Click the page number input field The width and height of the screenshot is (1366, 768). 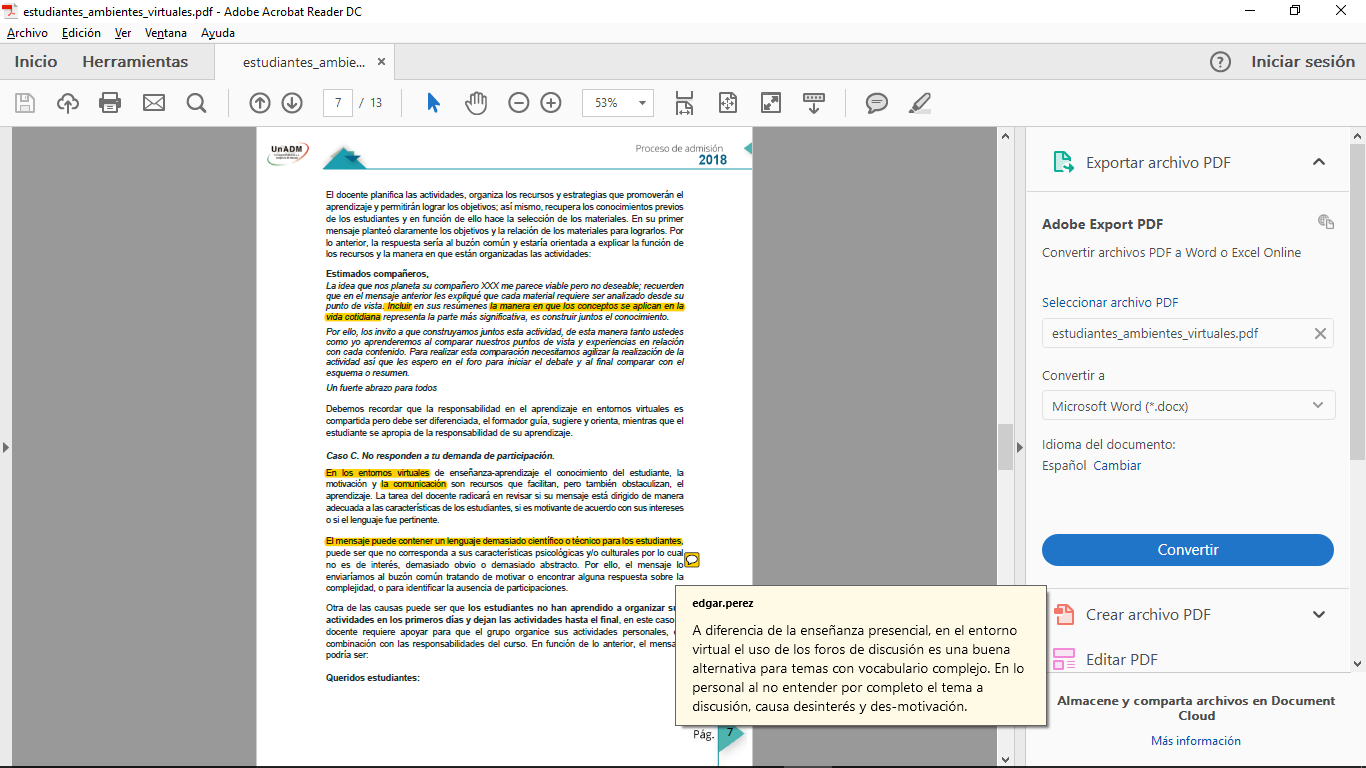[336, 103]
